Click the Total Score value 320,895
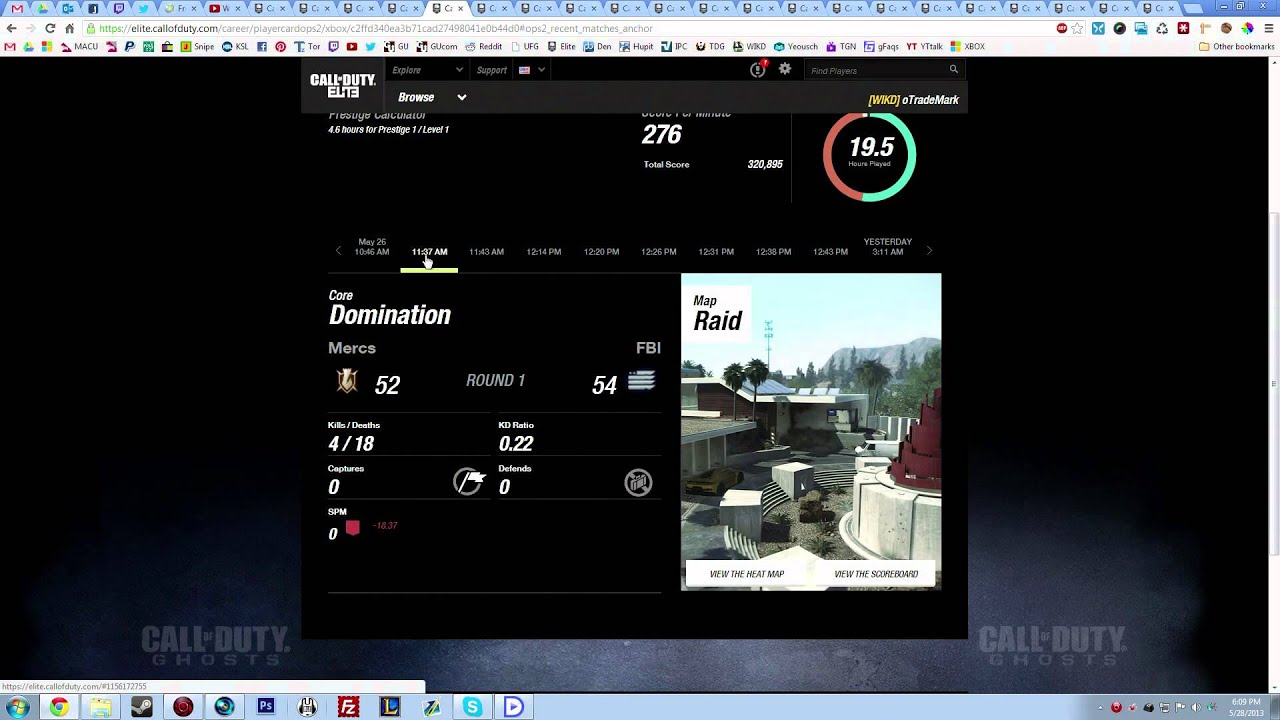 click(765, 164)
